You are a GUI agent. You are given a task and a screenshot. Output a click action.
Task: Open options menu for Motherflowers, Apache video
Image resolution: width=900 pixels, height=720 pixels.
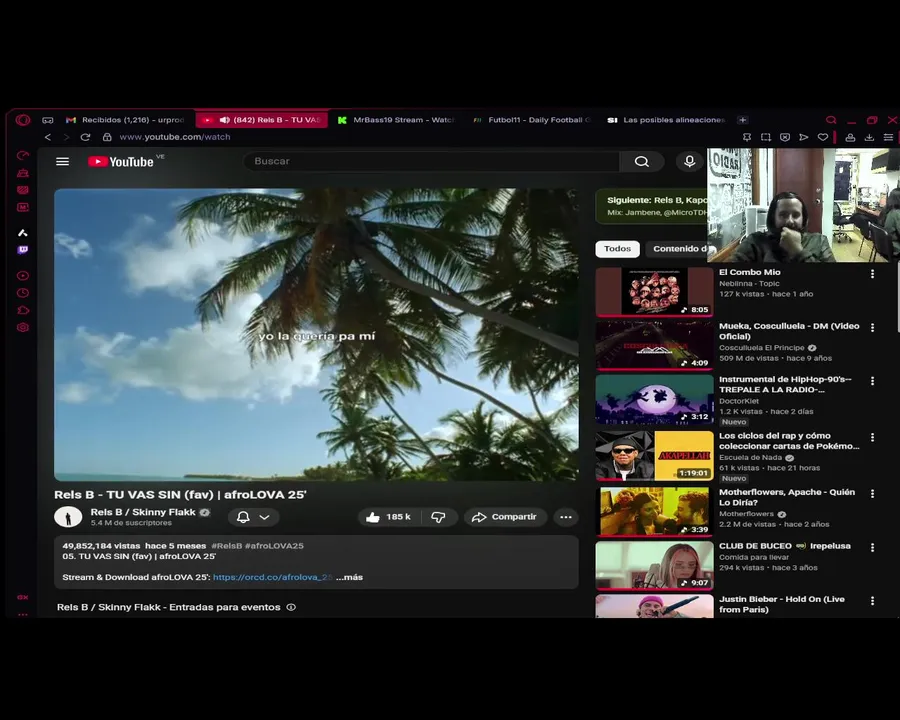[872, 493]
